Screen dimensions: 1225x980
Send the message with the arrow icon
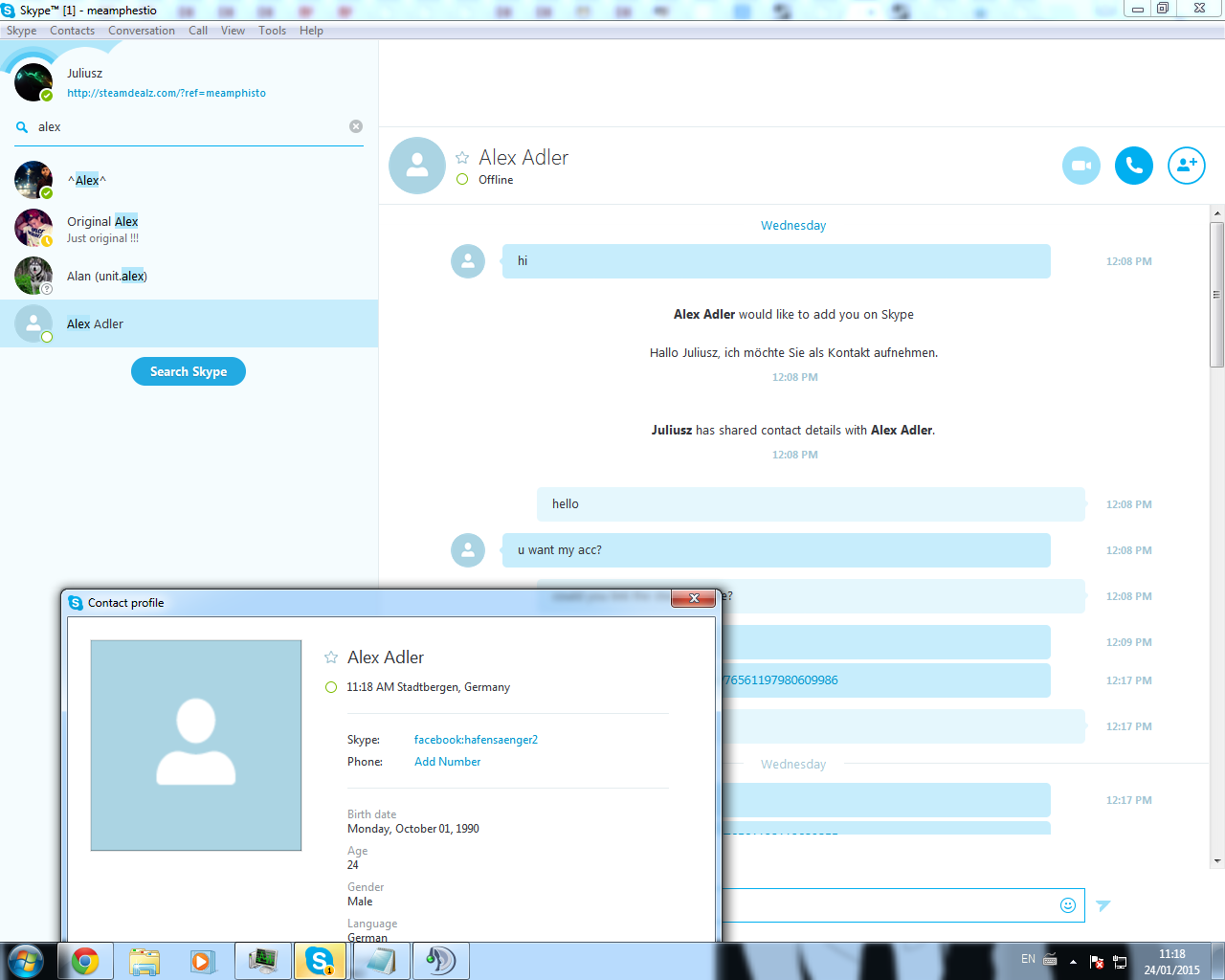[x=1103, y=905]
